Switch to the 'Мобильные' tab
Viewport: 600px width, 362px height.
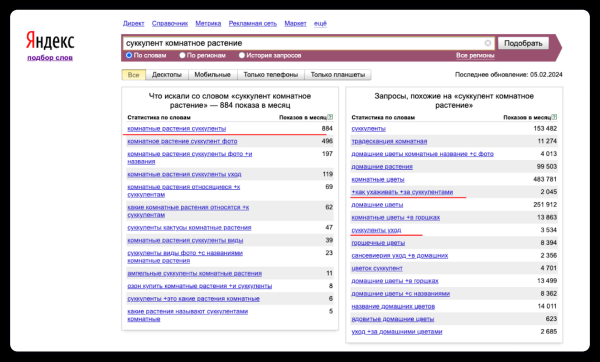pos(213,75)
